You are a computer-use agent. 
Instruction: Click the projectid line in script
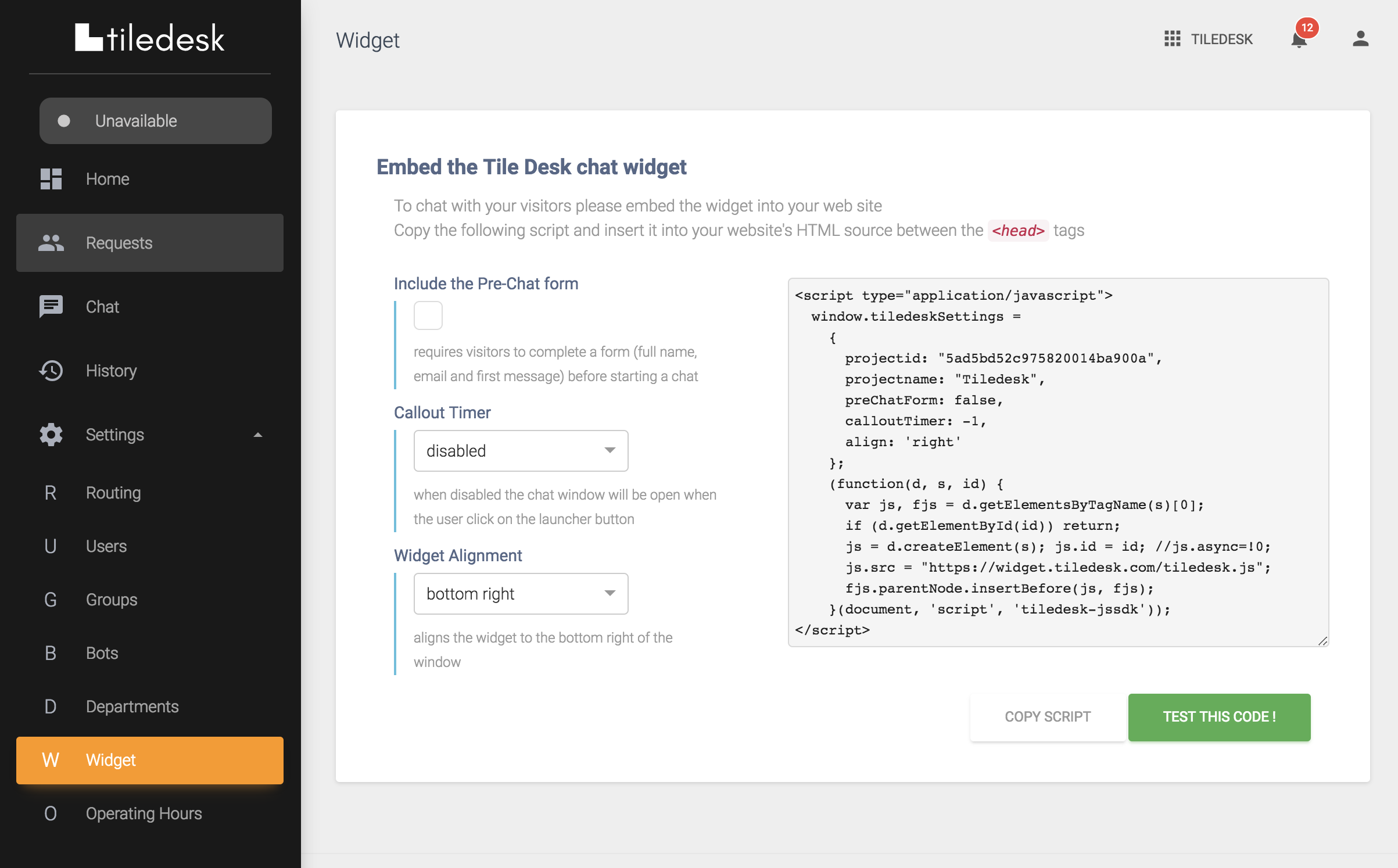1003,358
